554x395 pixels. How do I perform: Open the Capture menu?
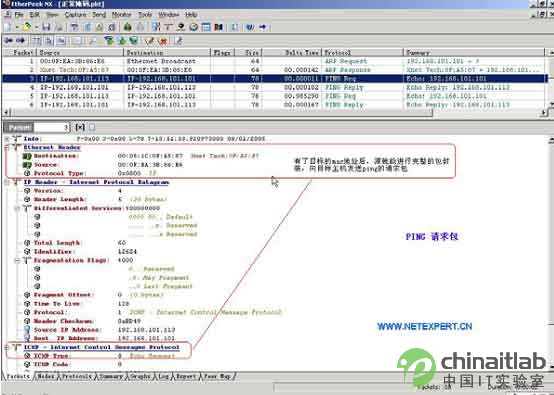[x=75, y=14]
